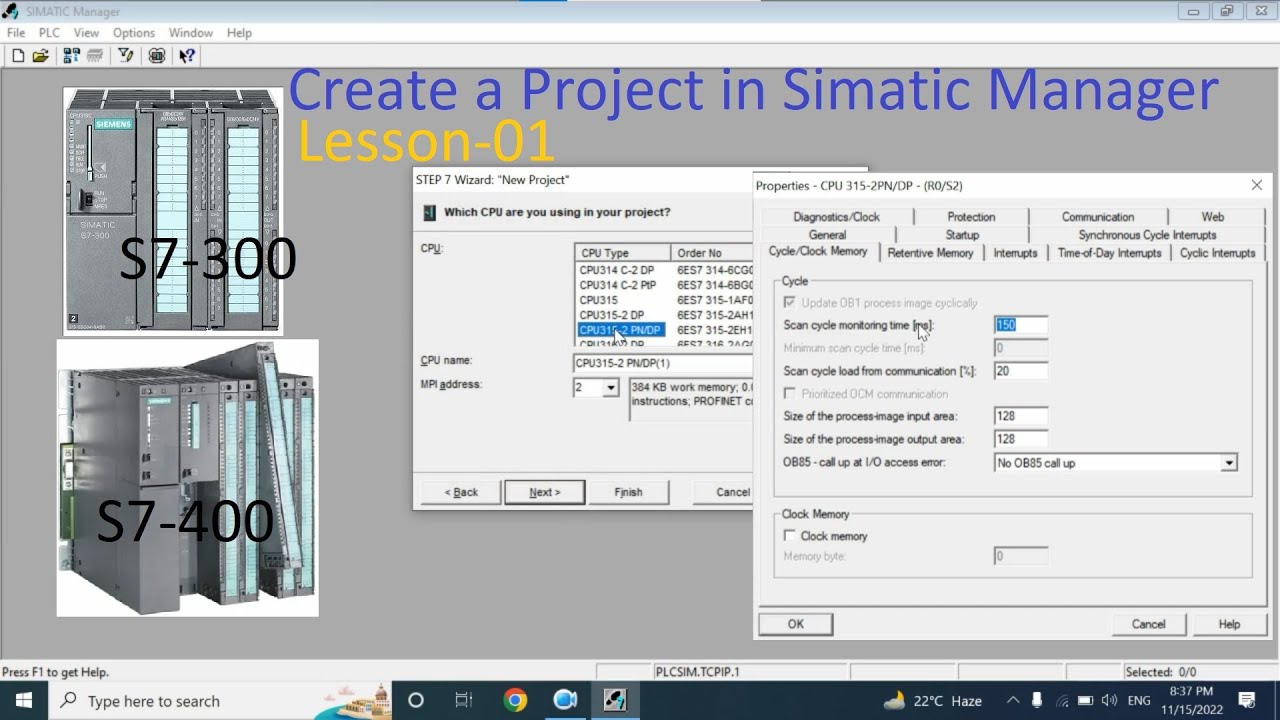The height and width of the screenshot is (720, 1280).
Task: Open the Help menu
Action: [x=239, y=32]
